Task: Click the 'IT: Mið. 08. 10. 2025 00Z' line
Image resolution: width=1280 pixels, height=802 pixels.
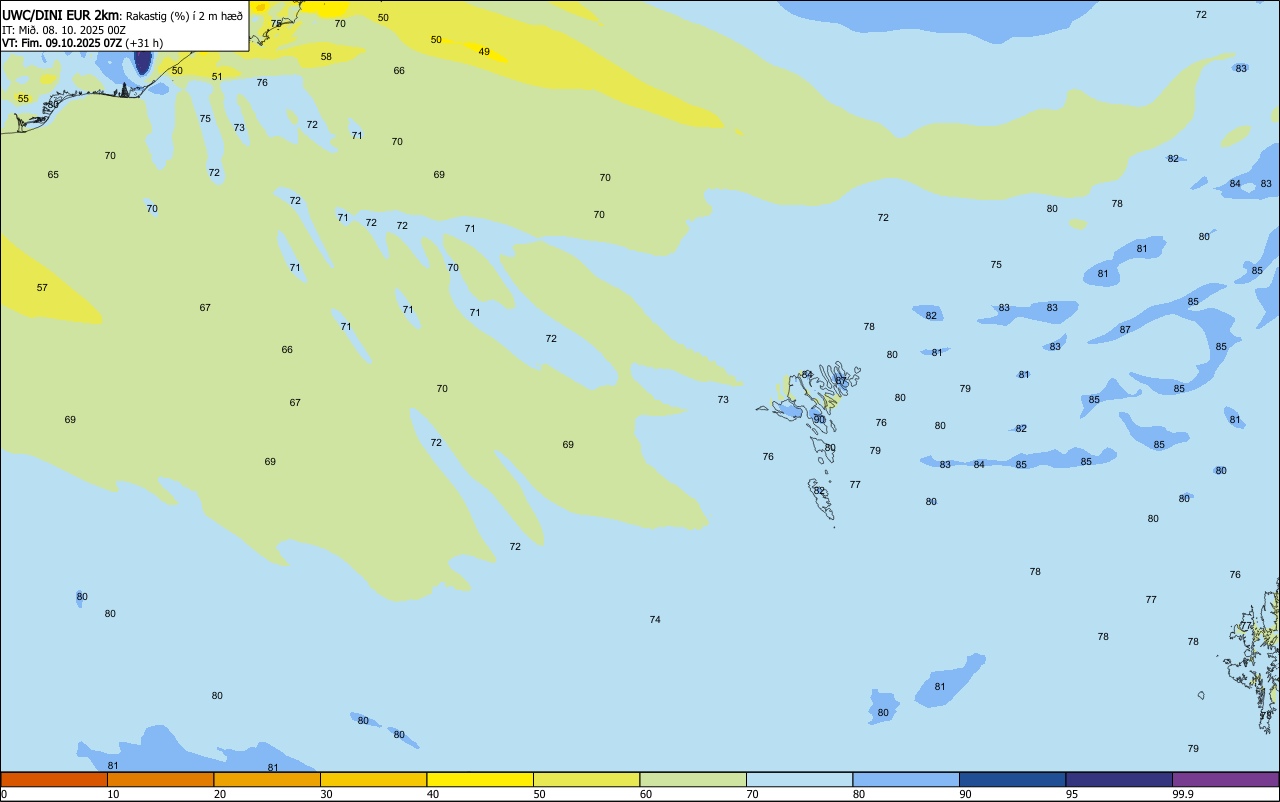Action: click(x=64, y=30)
